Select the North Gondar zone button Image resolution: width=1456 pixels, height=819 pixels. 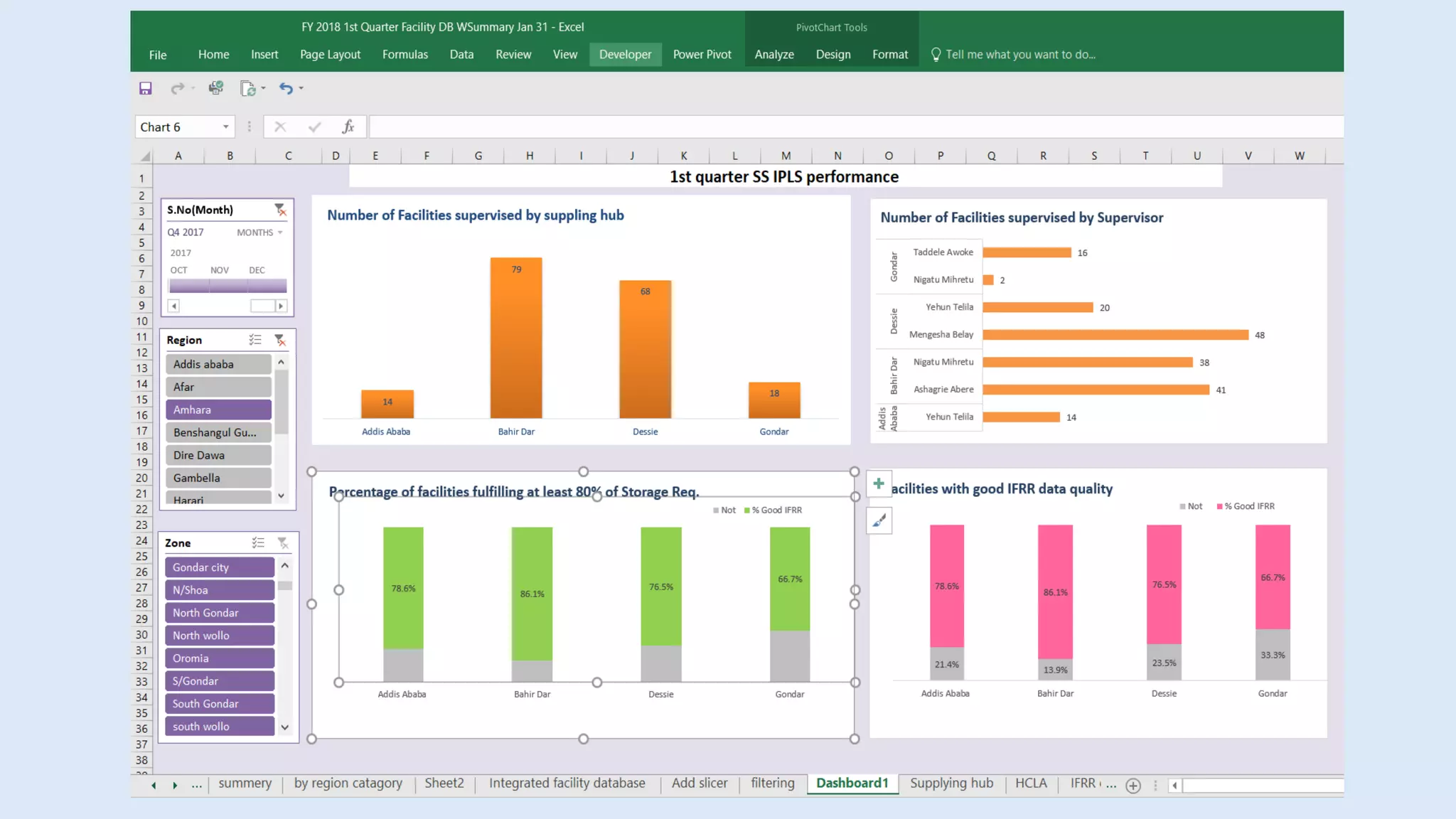pos(219,613)
